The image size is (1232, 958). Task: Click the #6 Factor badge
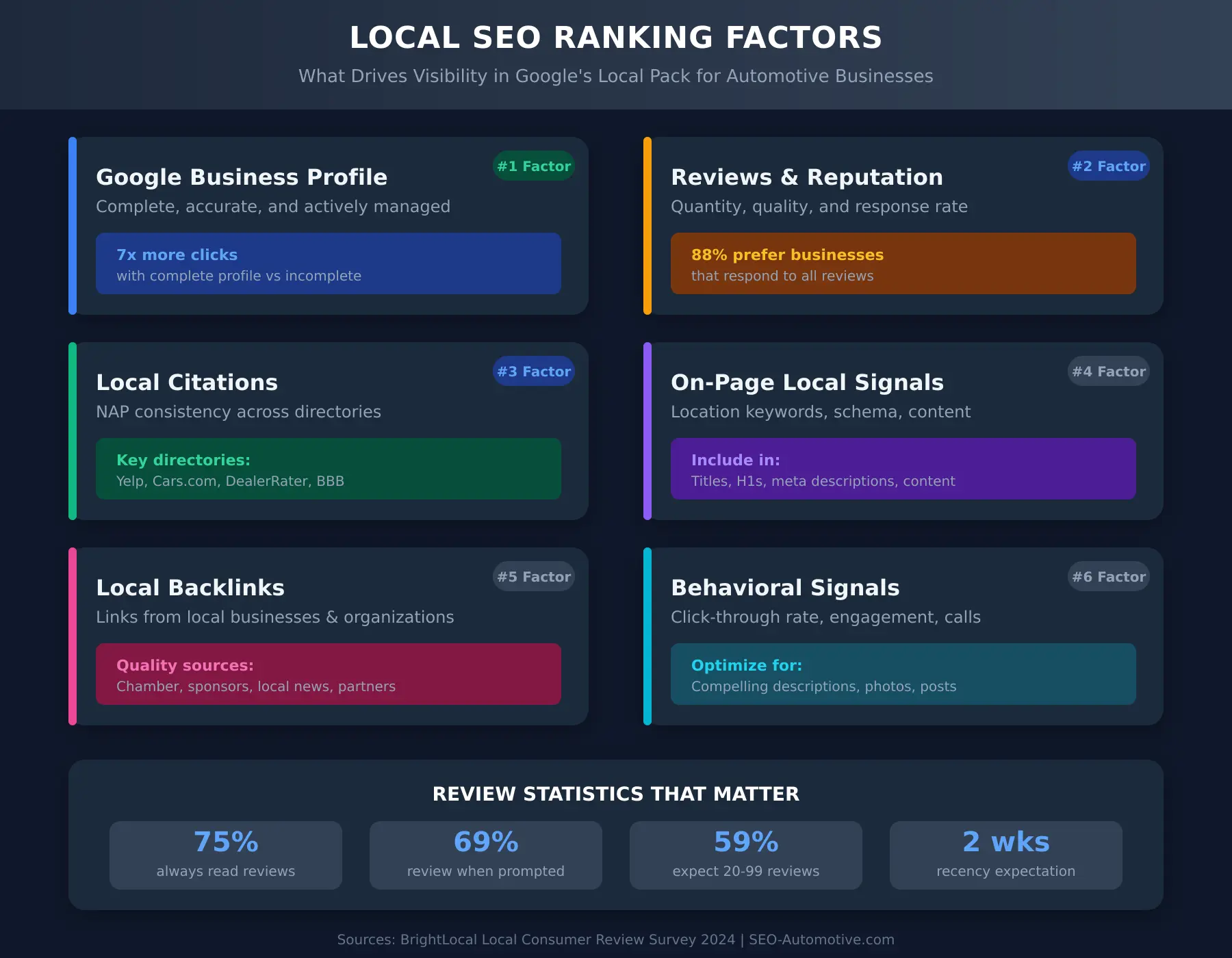pos(1107,576)
